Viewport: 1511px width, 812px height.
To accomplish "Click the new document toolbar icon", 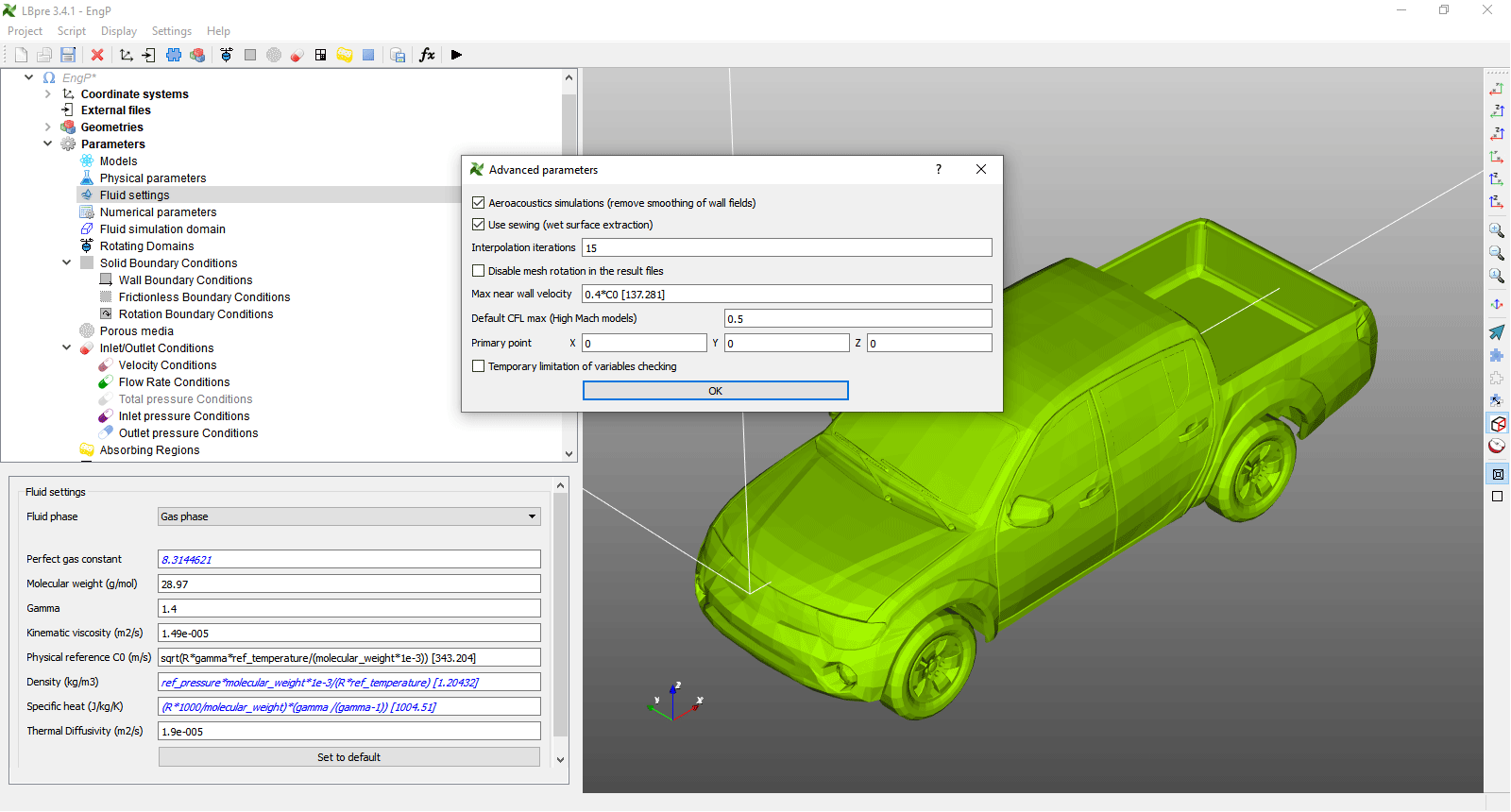I will point(21,55).
